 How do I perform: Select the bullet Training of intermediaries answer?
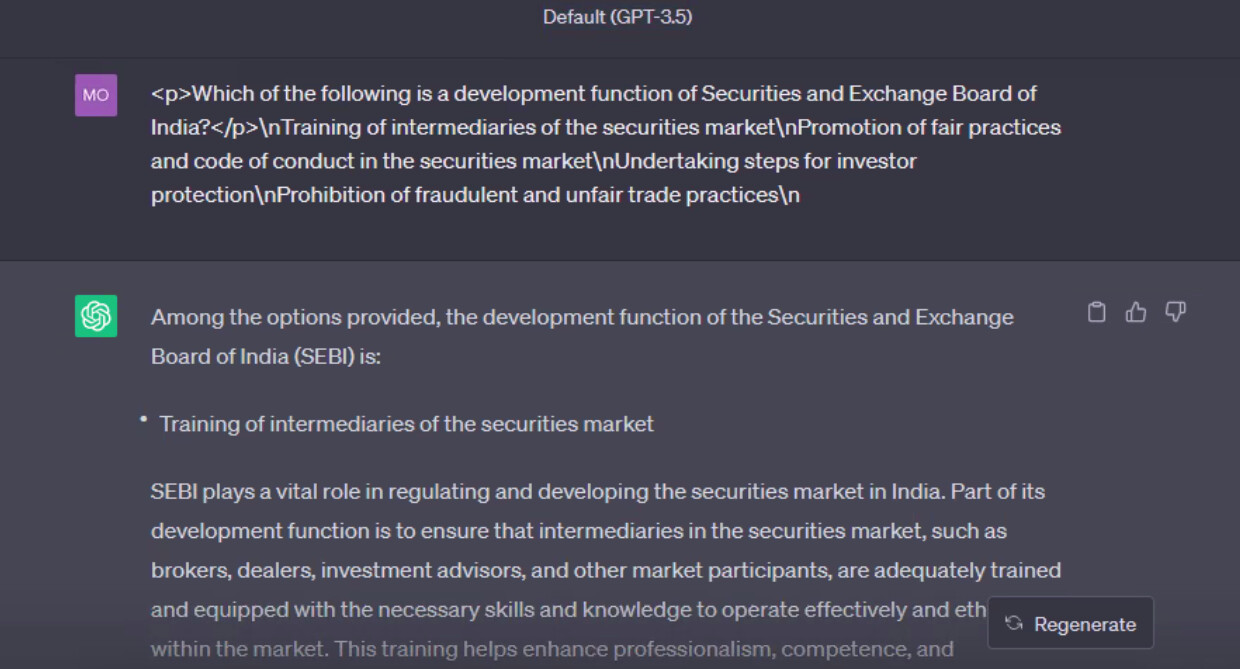tap(406, 424)
